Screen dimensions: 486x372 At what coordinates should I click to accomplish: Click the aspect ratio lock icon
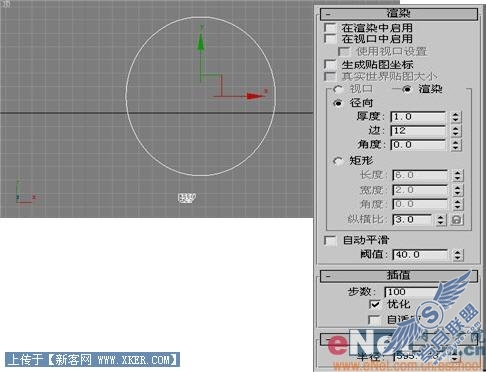[457, 220]
